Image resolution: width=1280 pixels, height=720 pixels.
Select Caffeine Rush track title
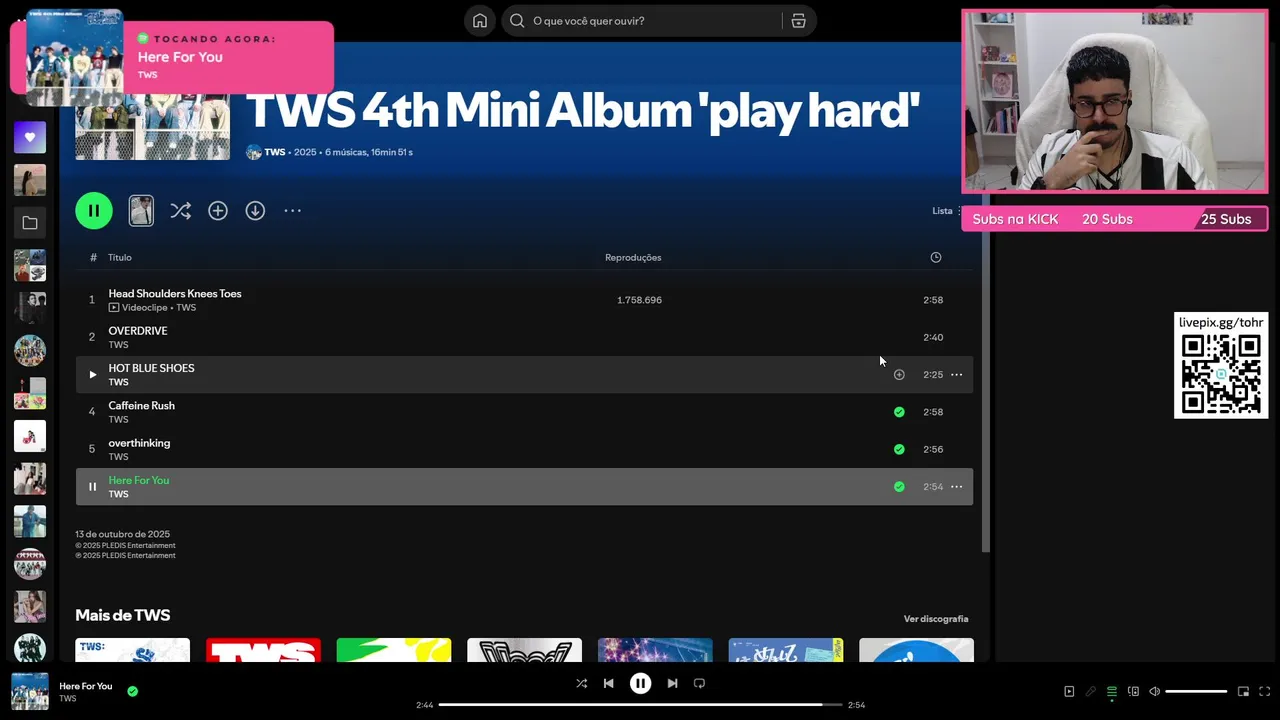141,406
